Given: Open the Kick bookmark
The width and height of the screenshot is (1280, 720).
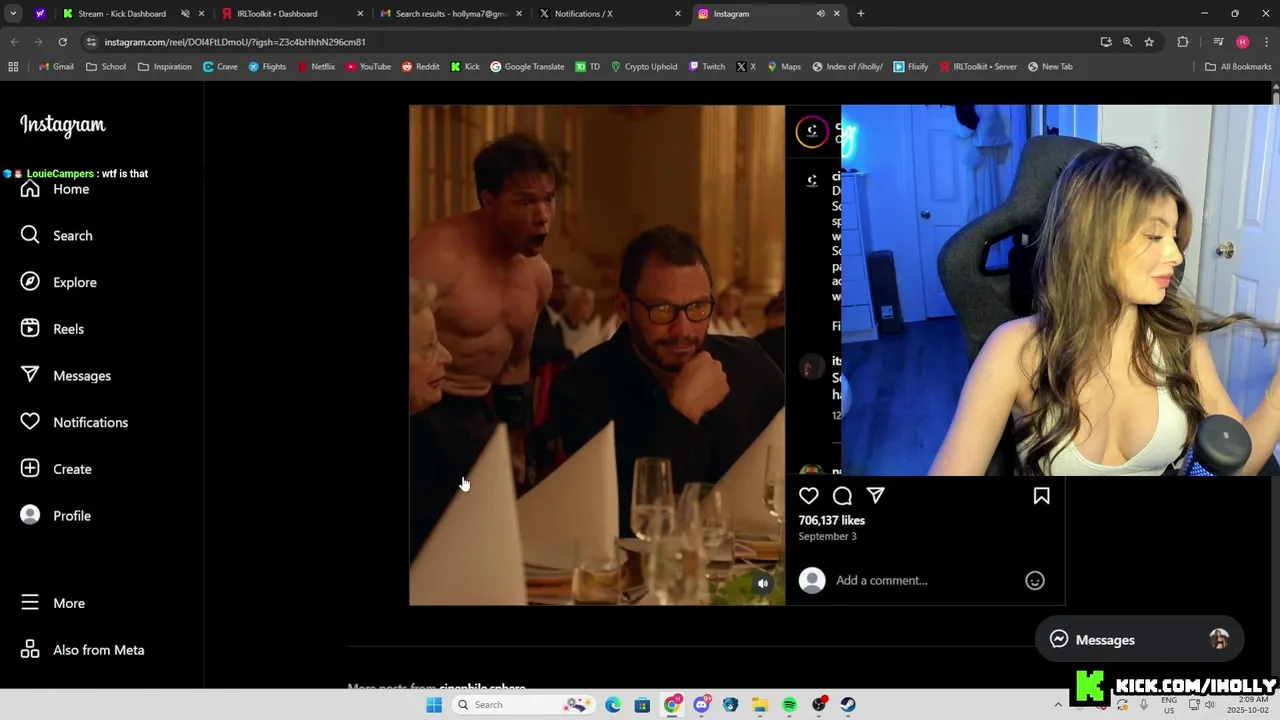Looking at the screenshot, I should [x=465, y=67].
